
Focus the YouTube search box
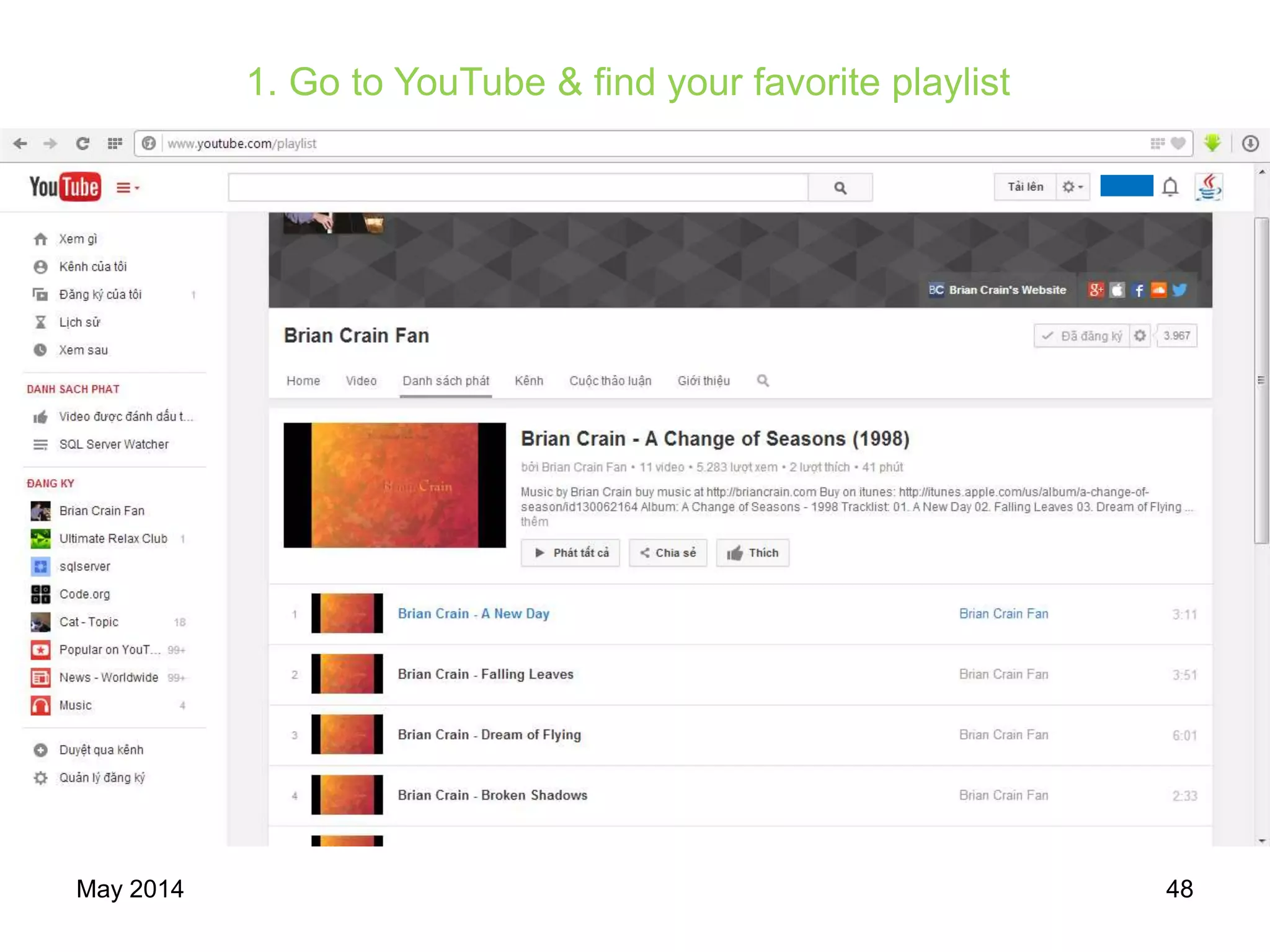coord(518,187)
